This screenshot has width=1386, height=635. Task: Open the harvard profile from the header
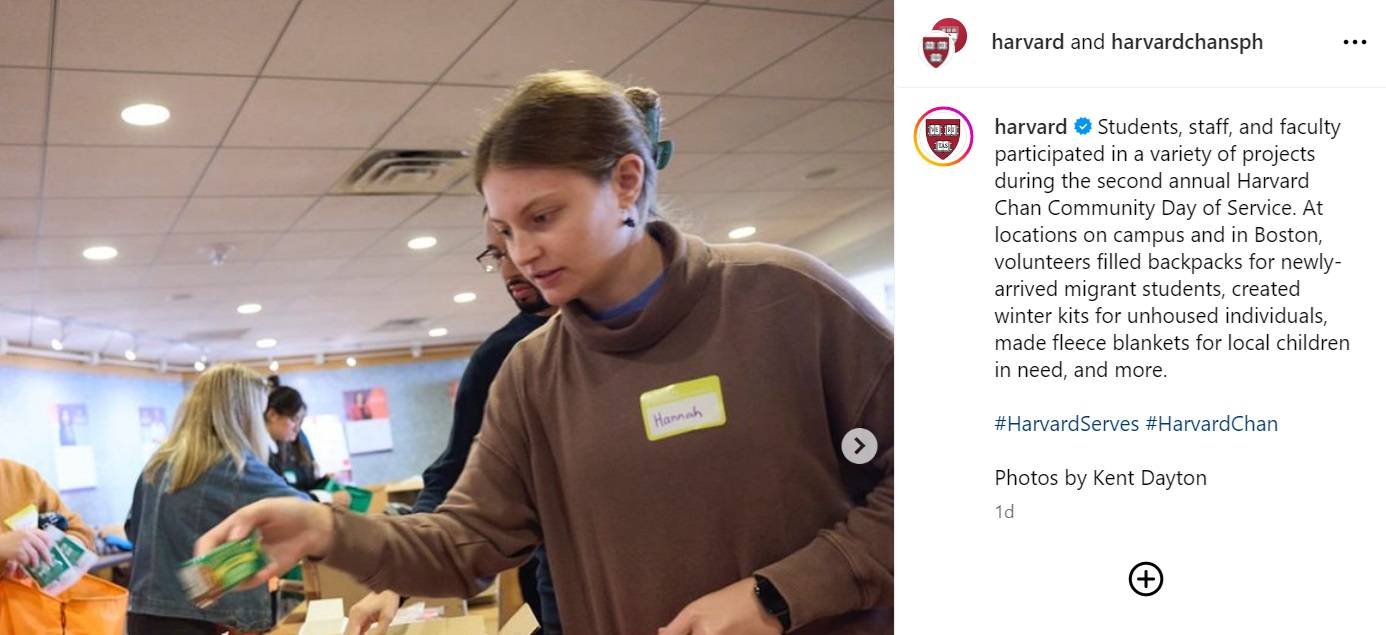pos(1027,42)
